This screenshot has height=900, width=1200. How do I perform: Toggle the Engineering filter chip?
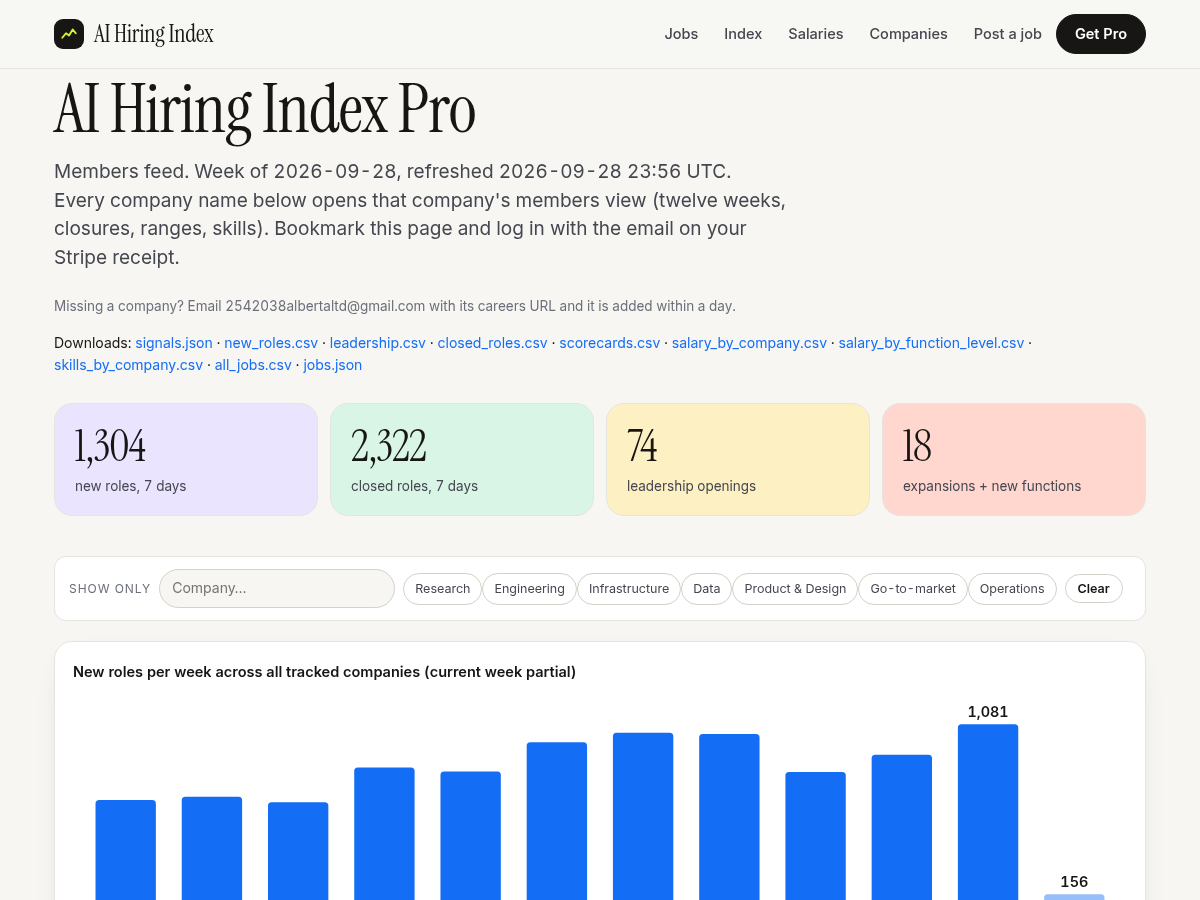point(529,589)
